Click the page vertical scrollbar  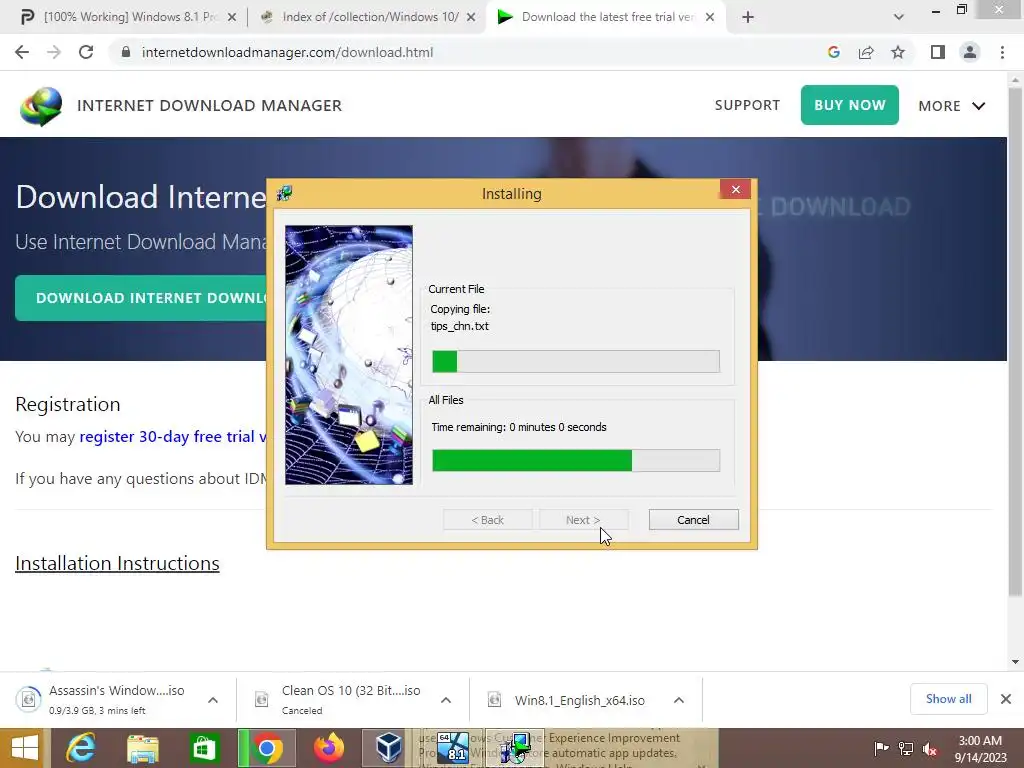point(1016,340)
